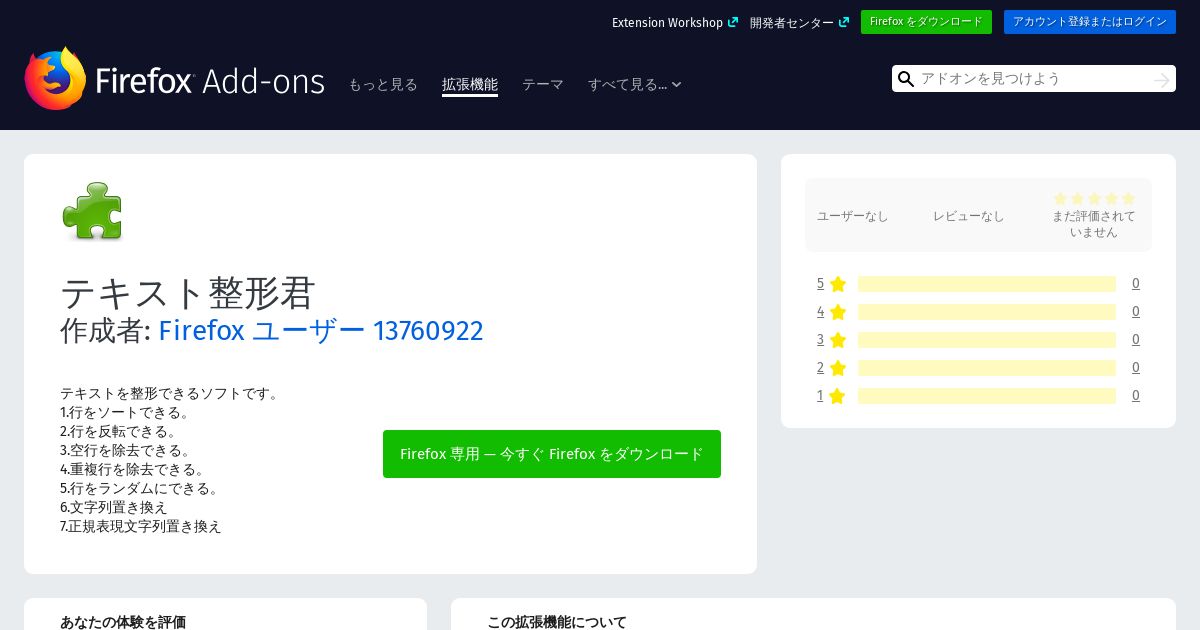Click the 0 count for 4 stars
This screenshot has height=630, width=1200.
point(1136,312)
